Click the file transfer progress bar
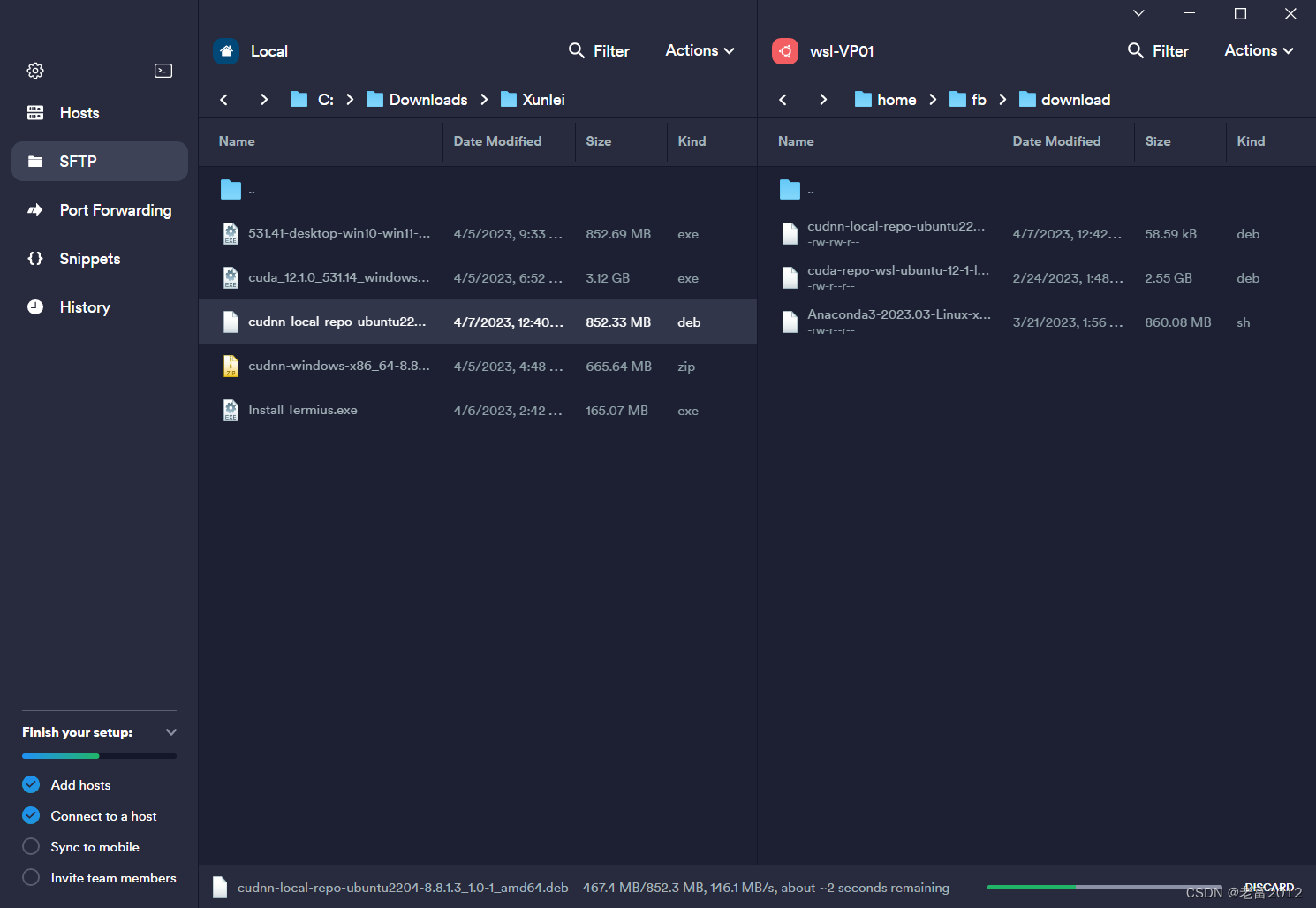This screenshot has height=908, width=1316. [1104, 887]
